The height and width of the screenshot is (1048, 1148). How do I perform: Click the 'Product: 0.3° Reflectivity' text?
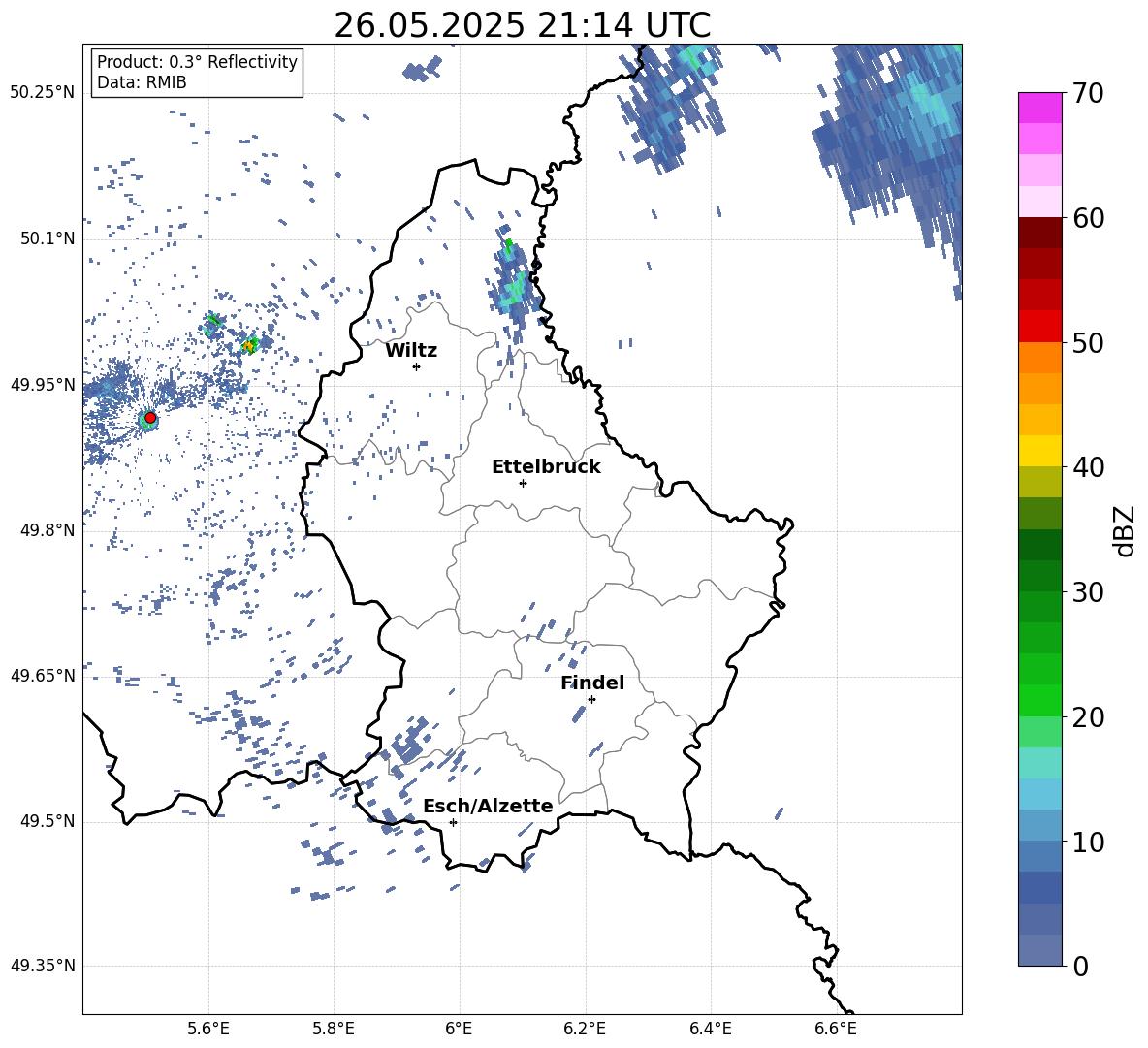pos(197,61)
